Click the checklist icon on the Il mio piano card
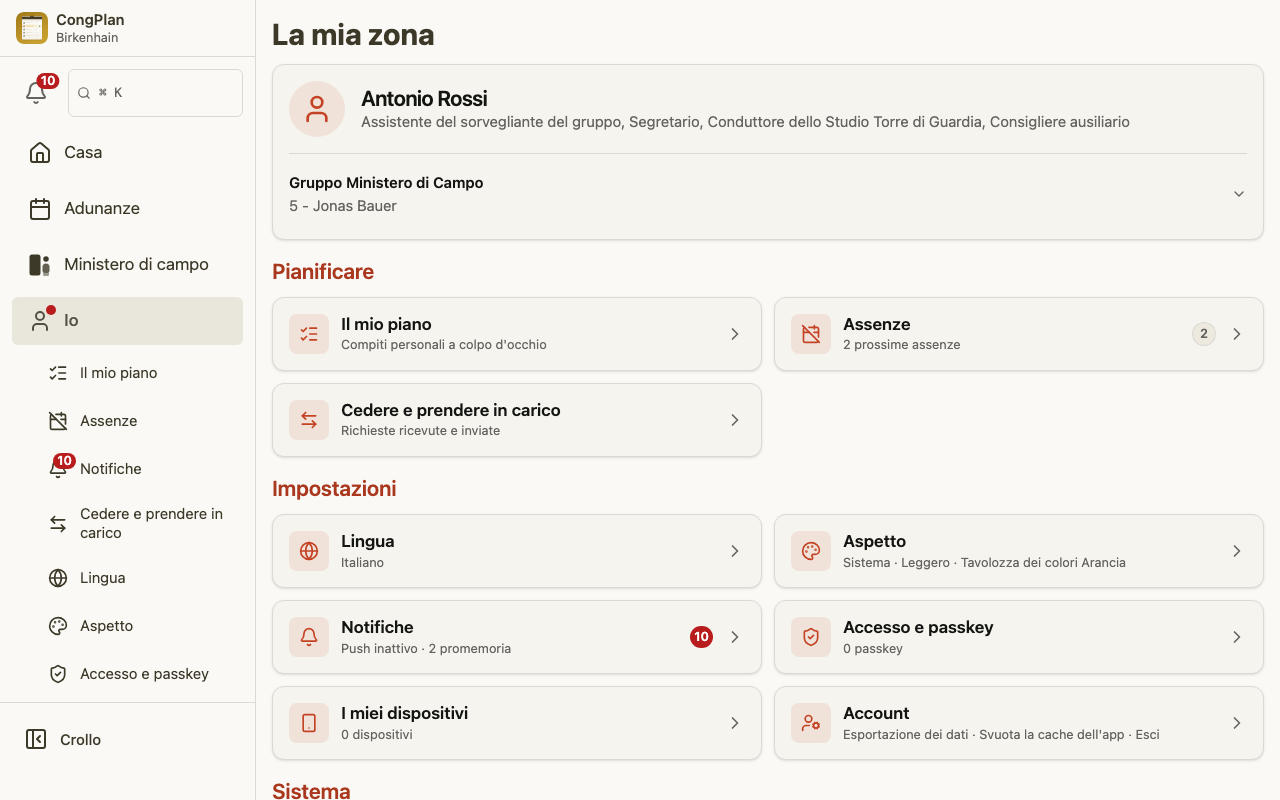The width and height of the screenshot is (1280, 800). tap(309, 334)
